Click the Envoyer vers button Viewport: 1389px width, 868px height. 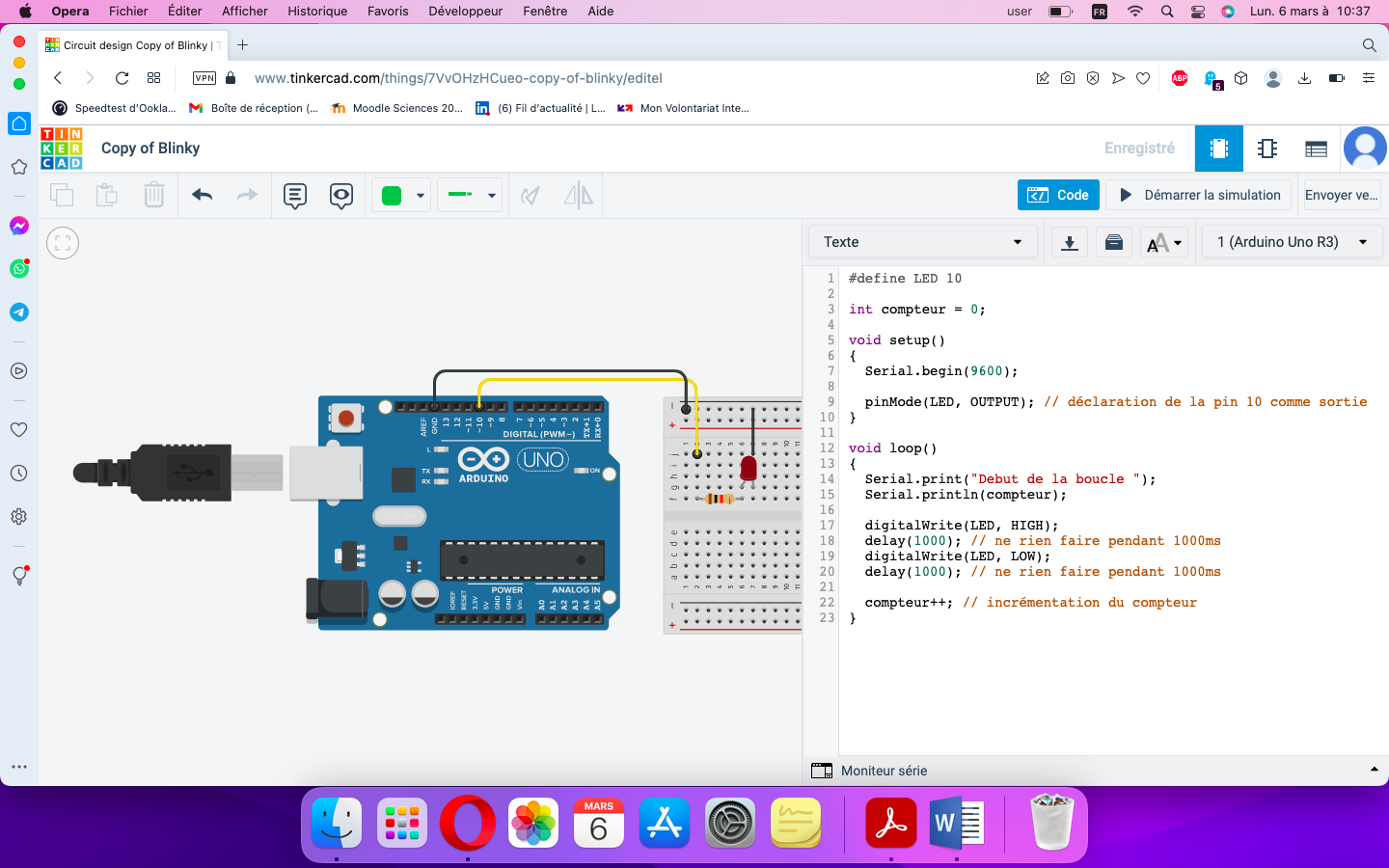pyautogui.click(x=1342, y=195)
